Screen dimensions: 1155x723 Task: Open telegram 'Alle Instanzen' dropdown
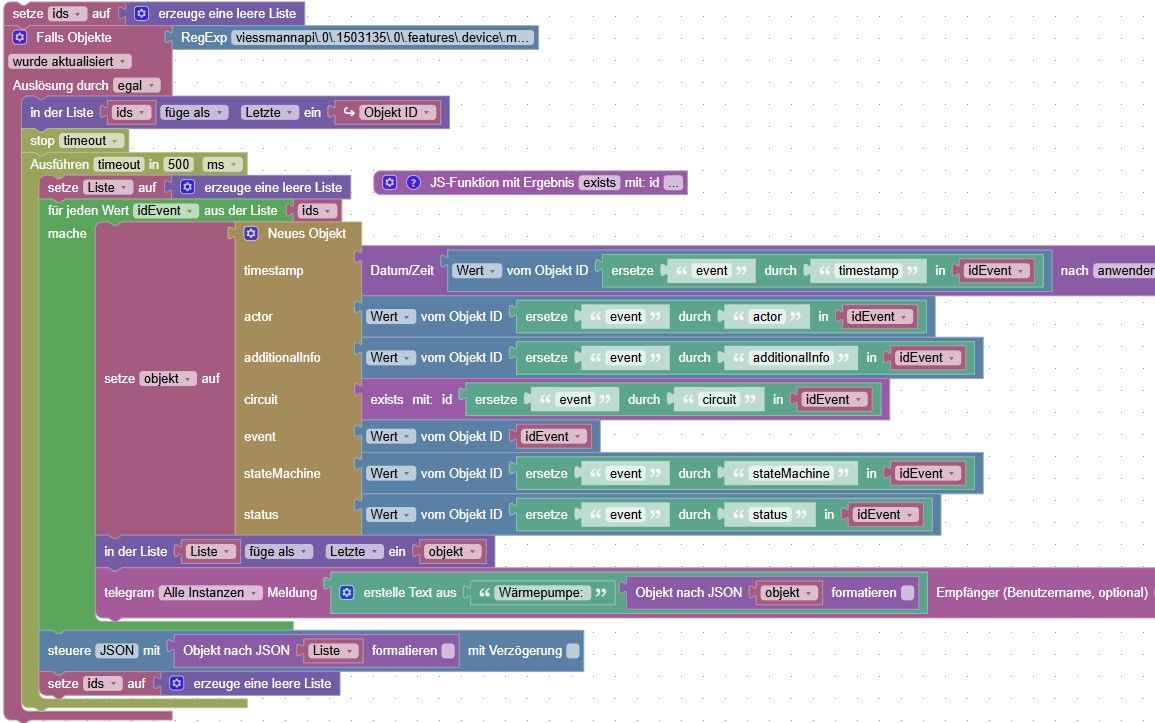211,593
